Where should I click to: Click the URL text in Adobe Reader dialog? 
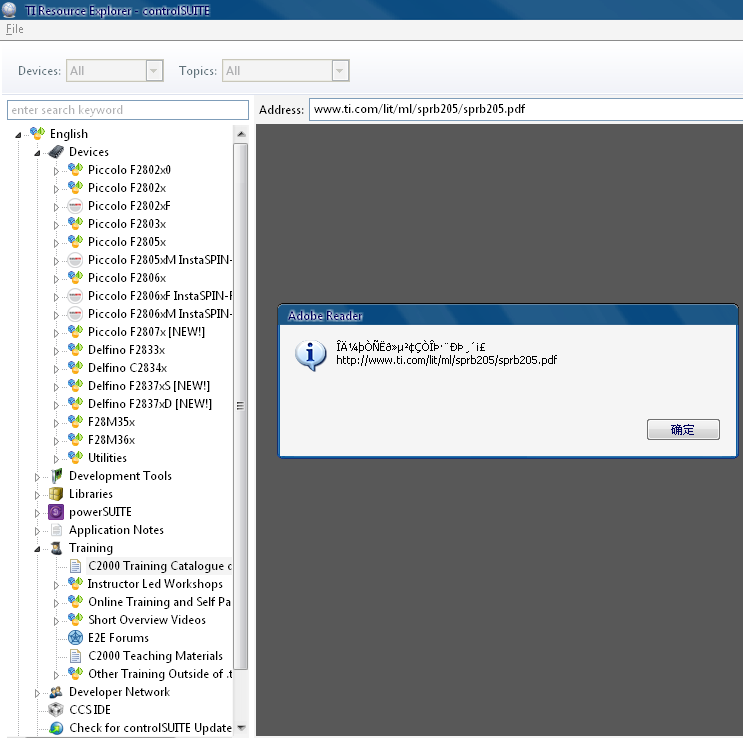coord(446,360)
